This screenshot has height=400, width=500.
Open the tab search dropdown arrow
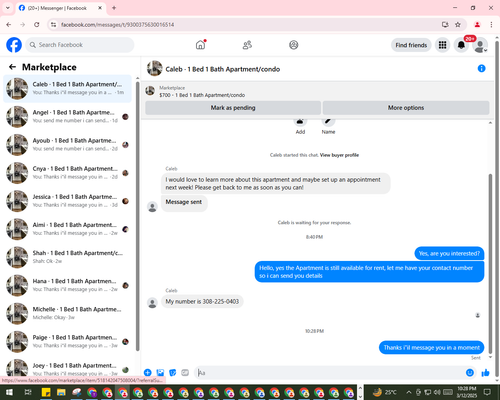click(8, 8)
